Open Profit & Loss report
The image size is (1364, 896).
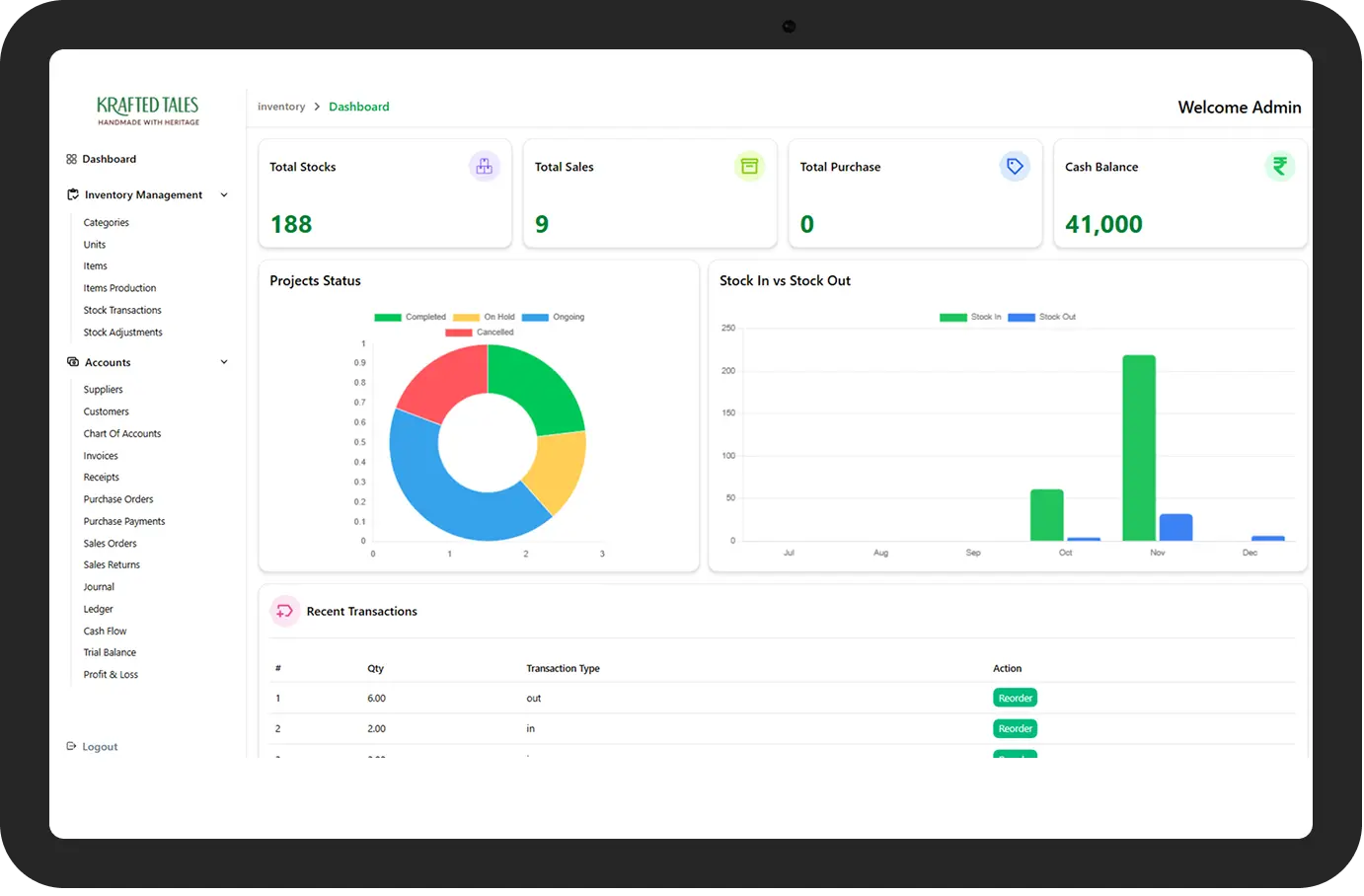(111, 675)
